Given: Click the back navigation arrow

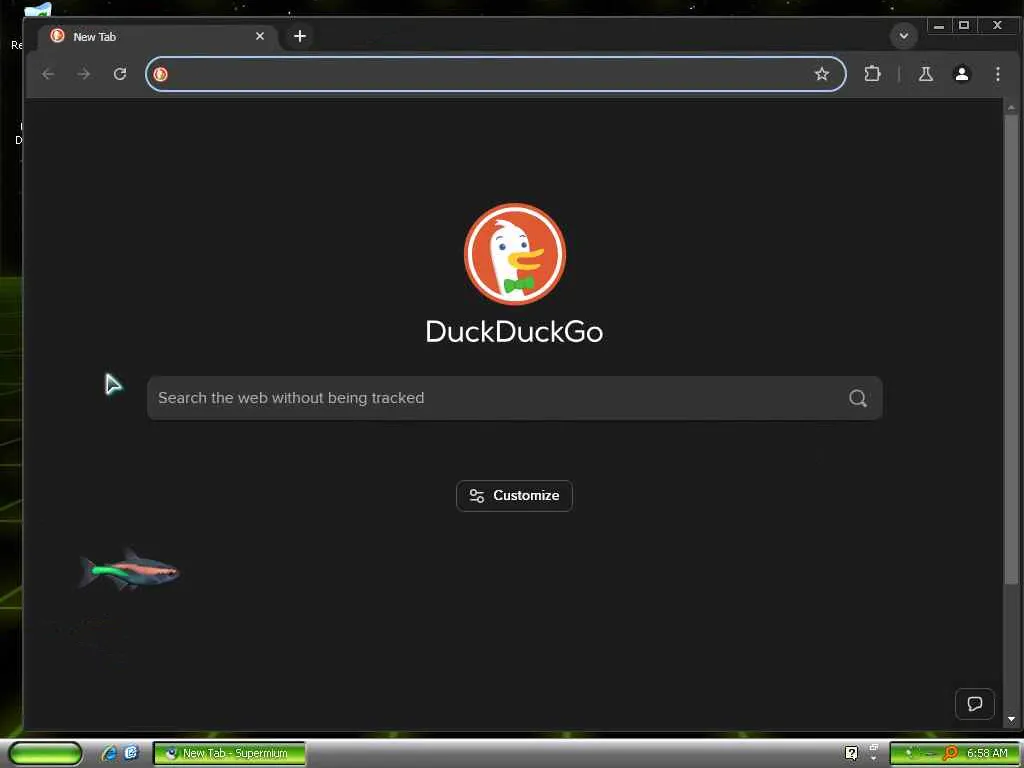Looking at the screenshot, I should (48, 74).
